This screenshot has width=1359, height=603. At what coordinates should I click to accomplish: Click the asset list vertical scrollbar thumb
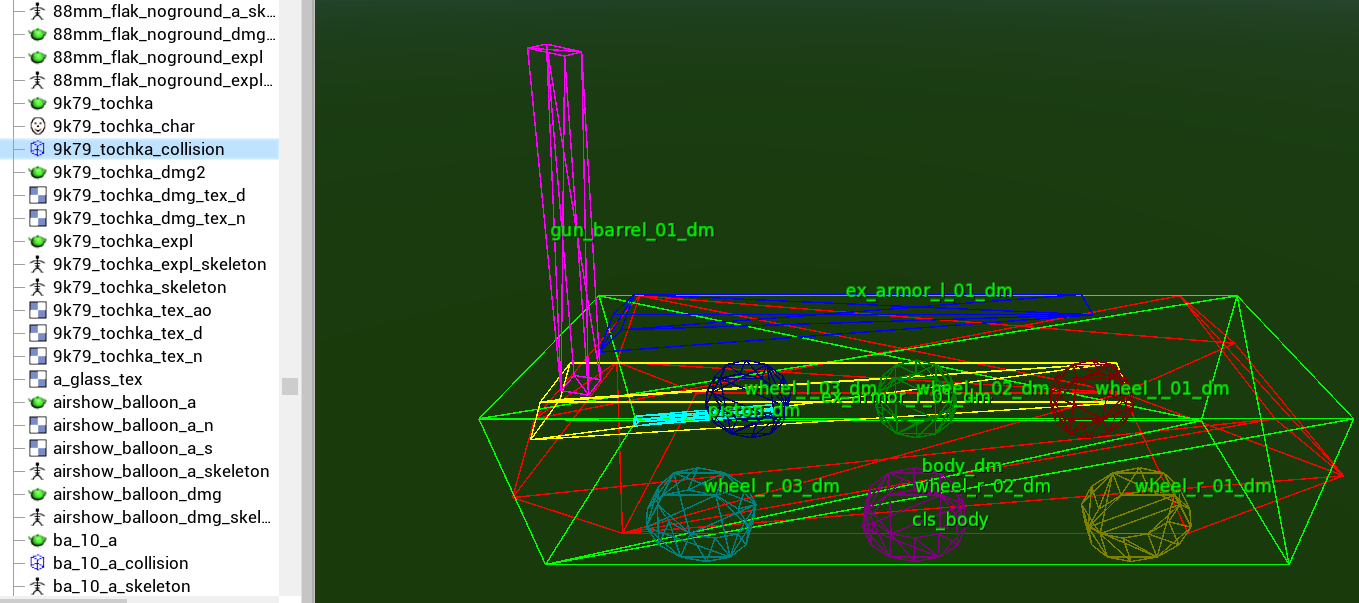click(290, 386)
